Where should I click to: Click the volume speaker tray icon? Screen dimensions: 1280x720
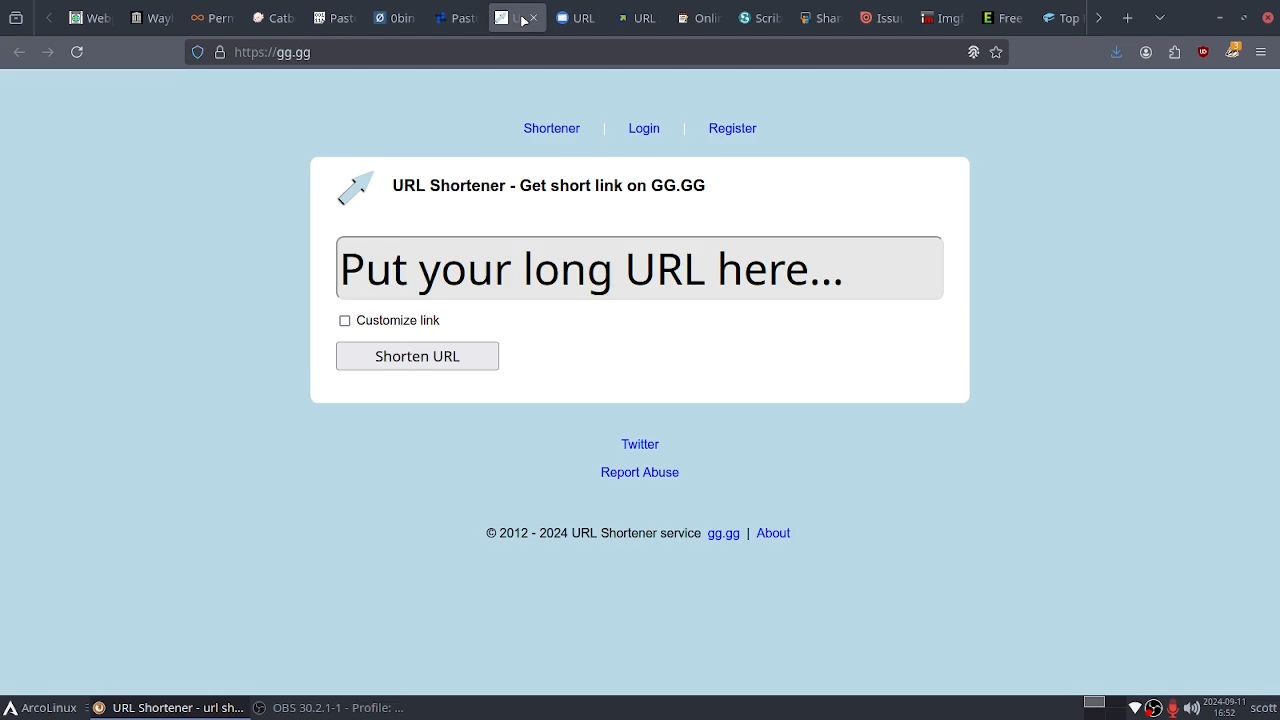pyautogui.click(x=1192, y=708)
